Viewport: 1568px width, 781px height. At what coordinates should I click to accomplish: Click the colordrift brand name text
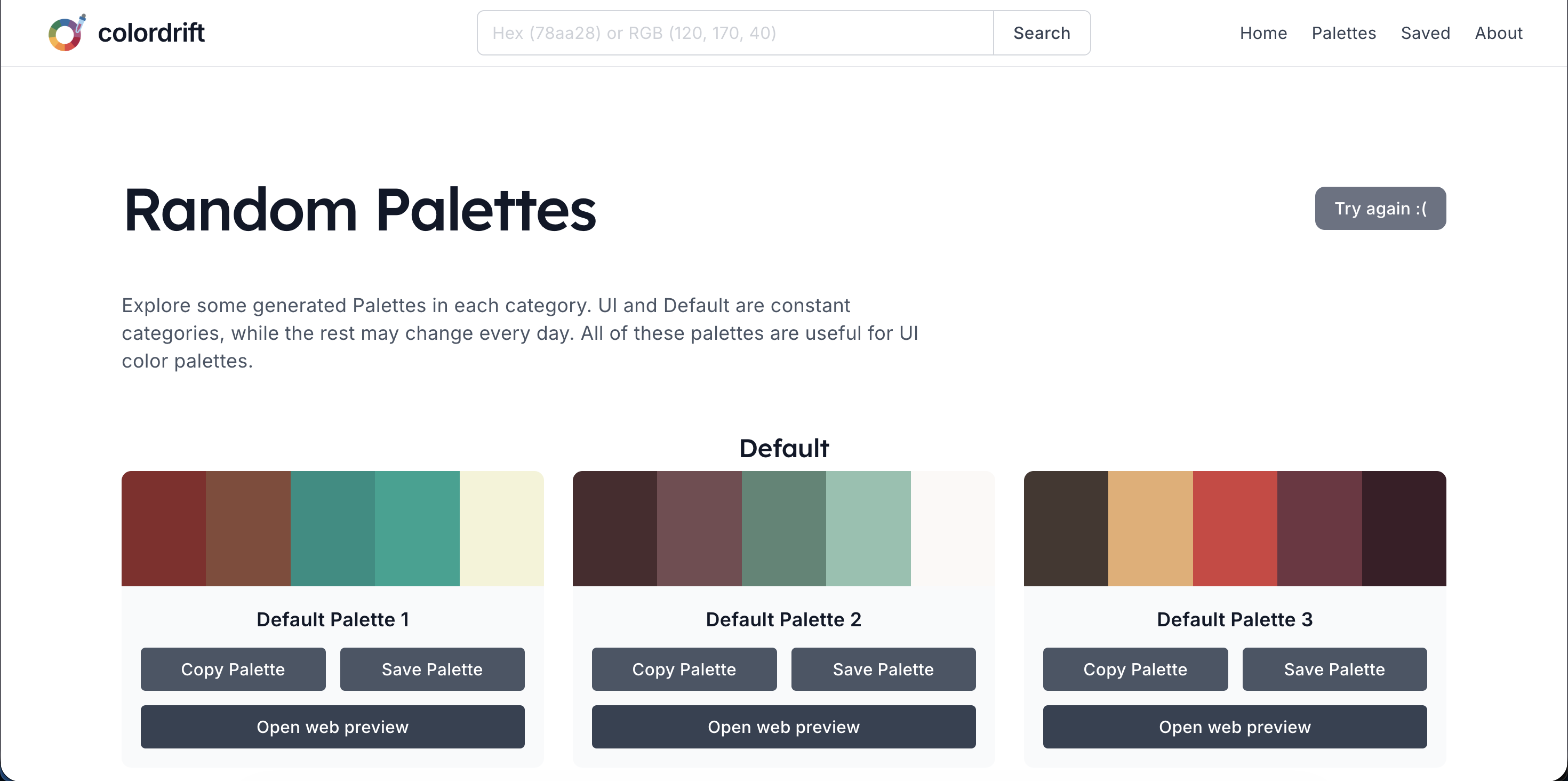(x=151, y=33)
